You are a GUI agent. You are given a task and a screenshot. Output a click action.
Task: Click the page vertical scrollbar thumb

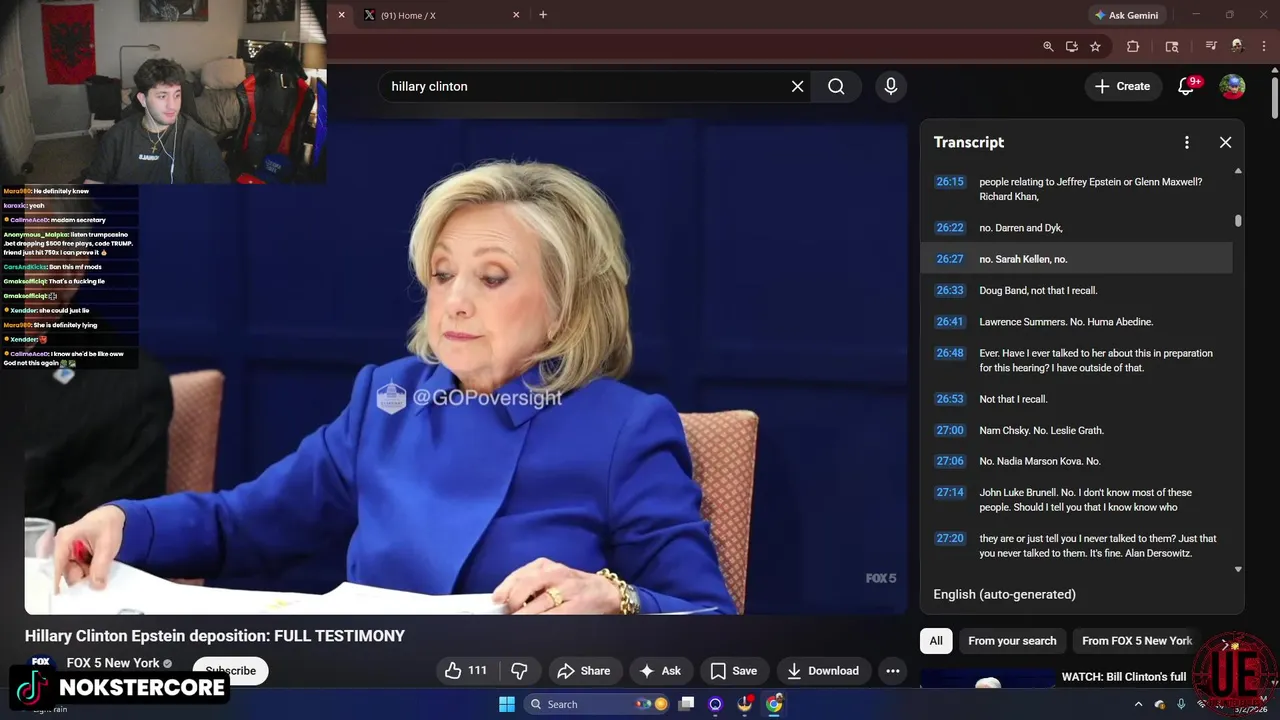[1274, 100]
